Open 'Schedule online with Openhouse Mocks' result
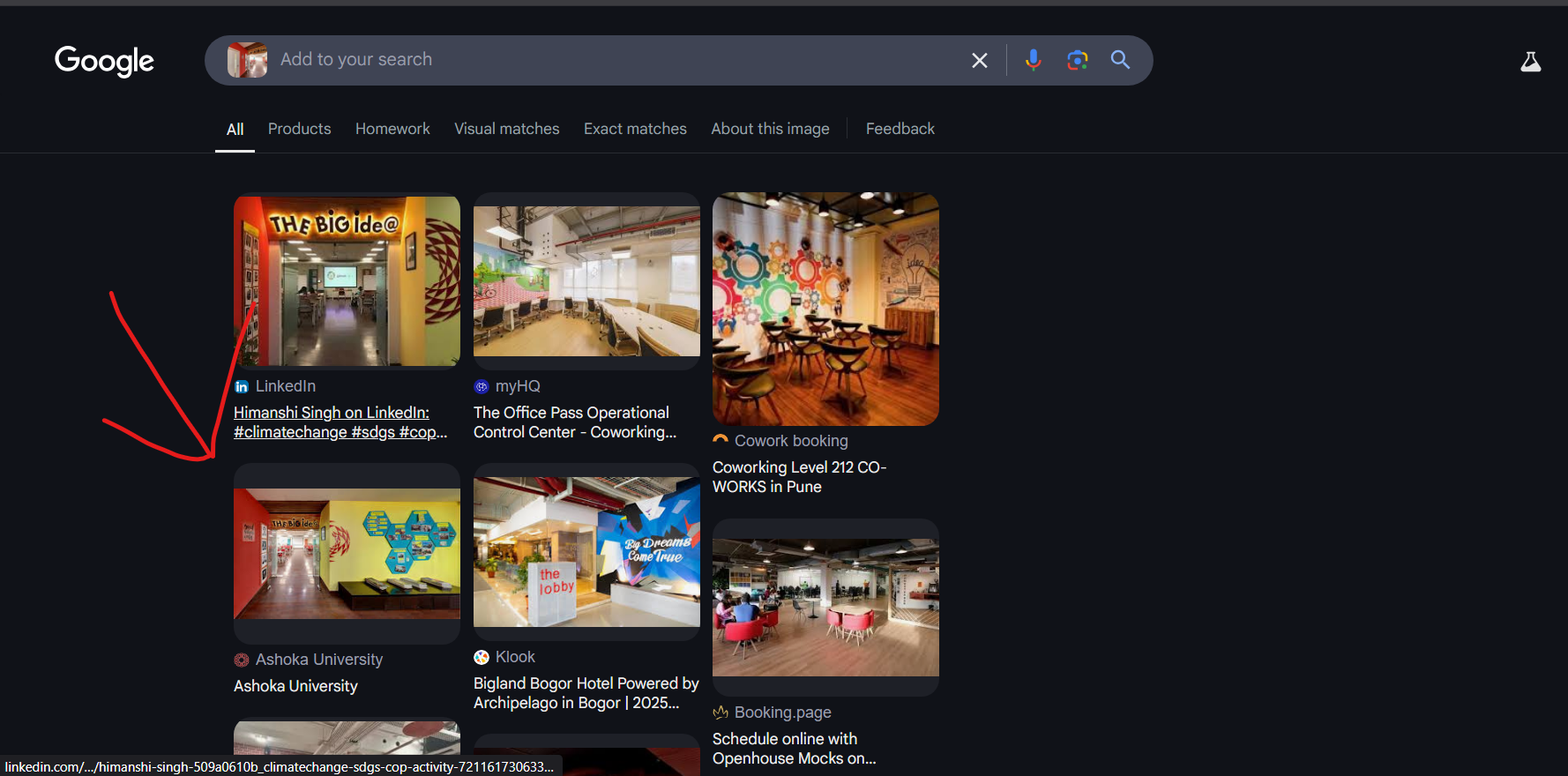Viewport: 1568px width, 776px height. pos(795,749)
